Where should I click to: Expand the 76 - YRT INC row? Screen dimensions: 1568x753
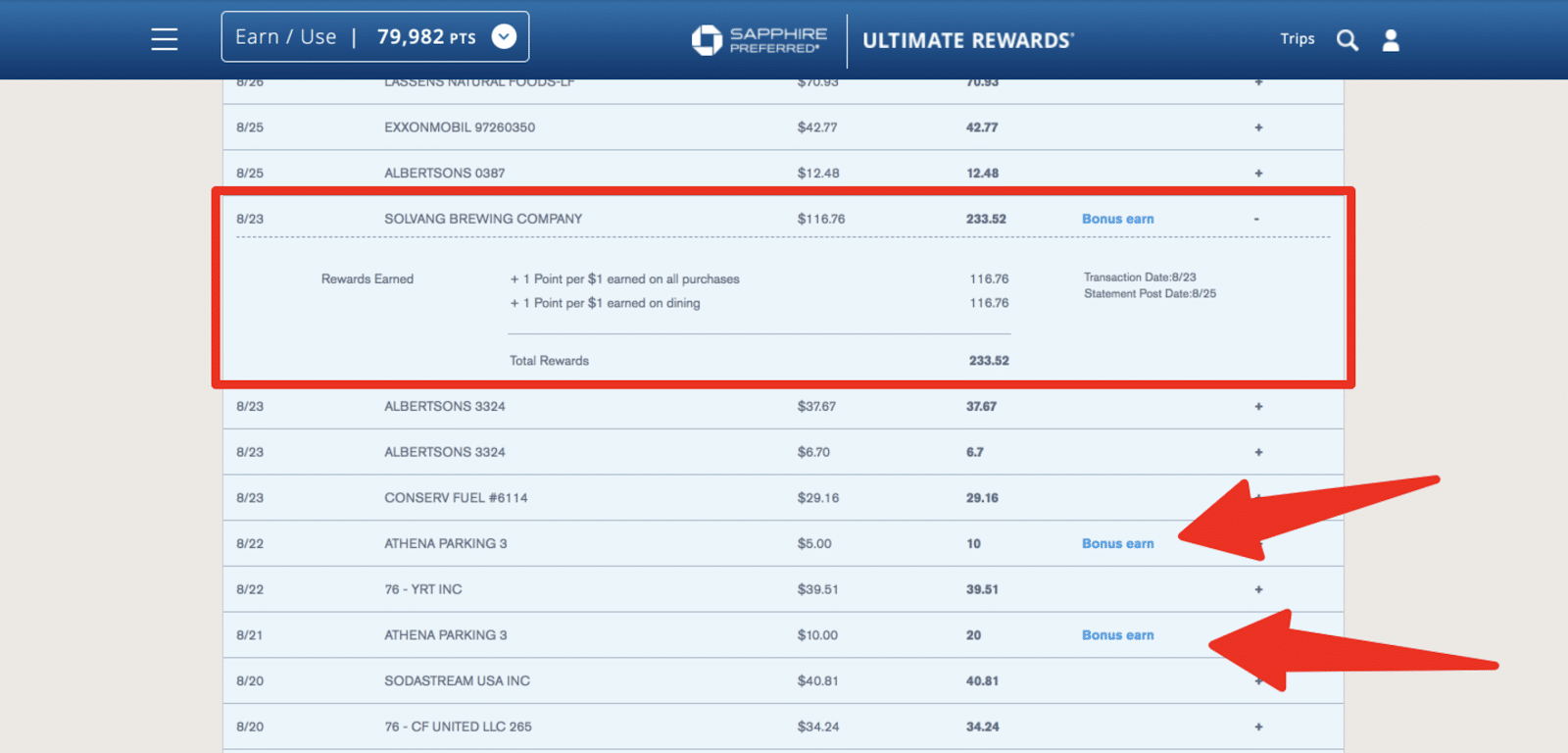click(1258, 590)
